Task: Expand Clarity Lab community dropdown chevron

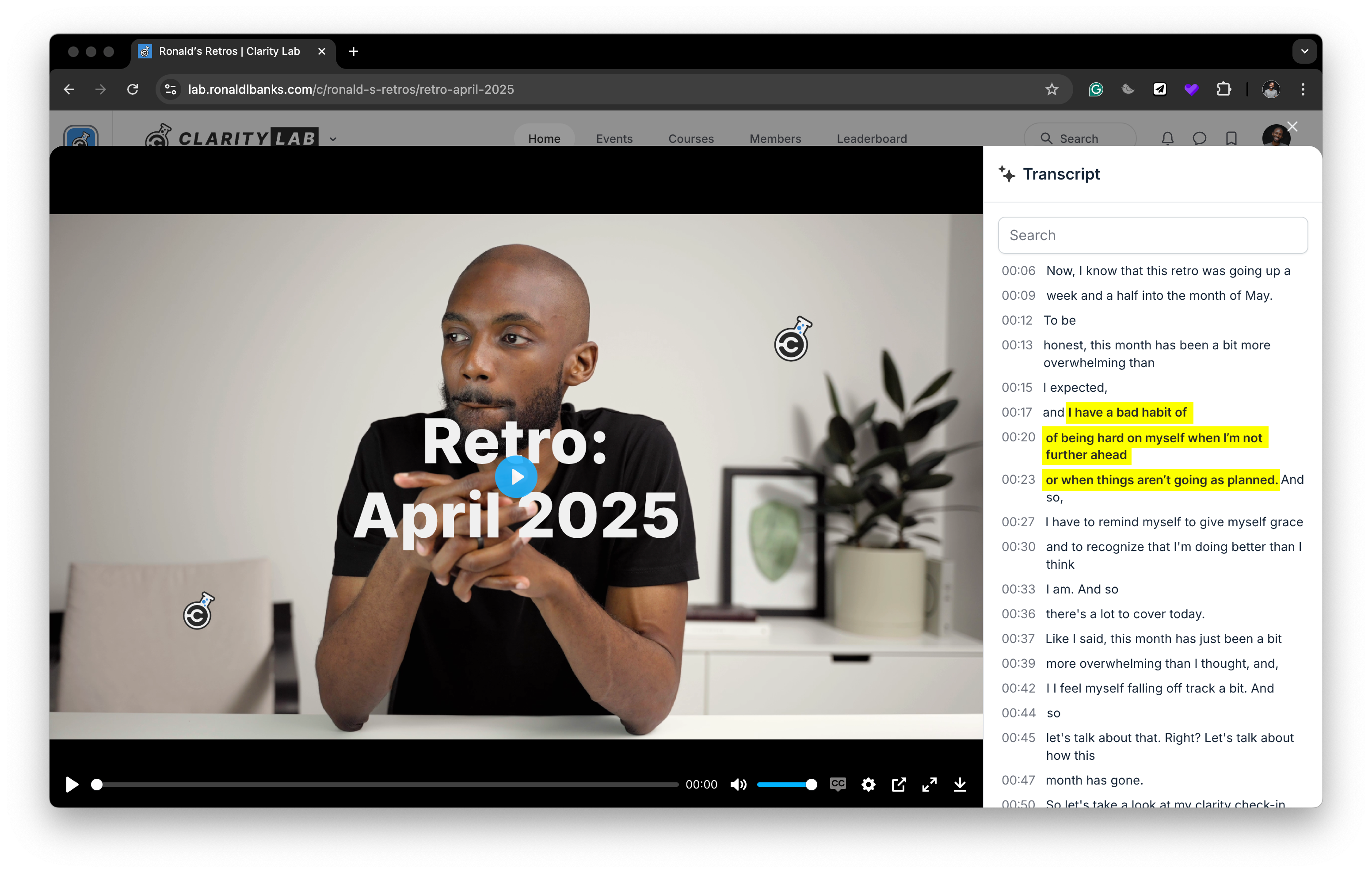Action: click(333, 139)
